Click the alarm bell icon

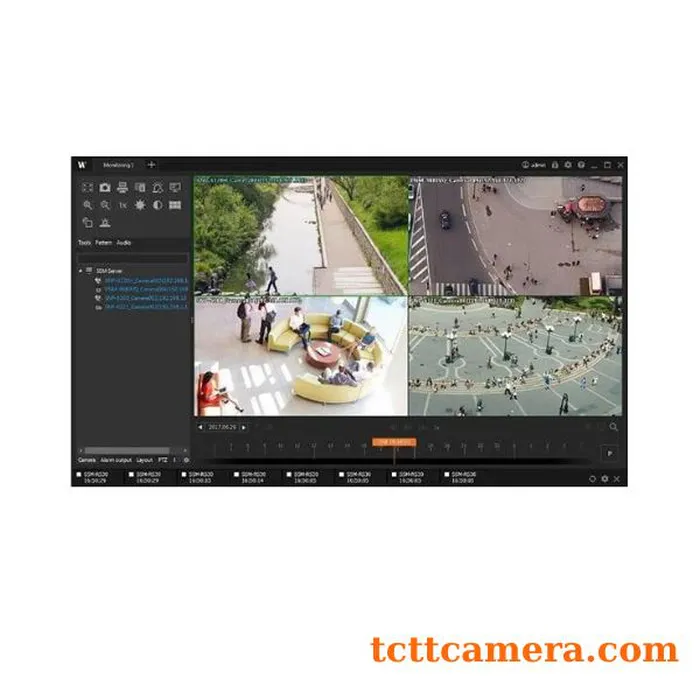157,187
